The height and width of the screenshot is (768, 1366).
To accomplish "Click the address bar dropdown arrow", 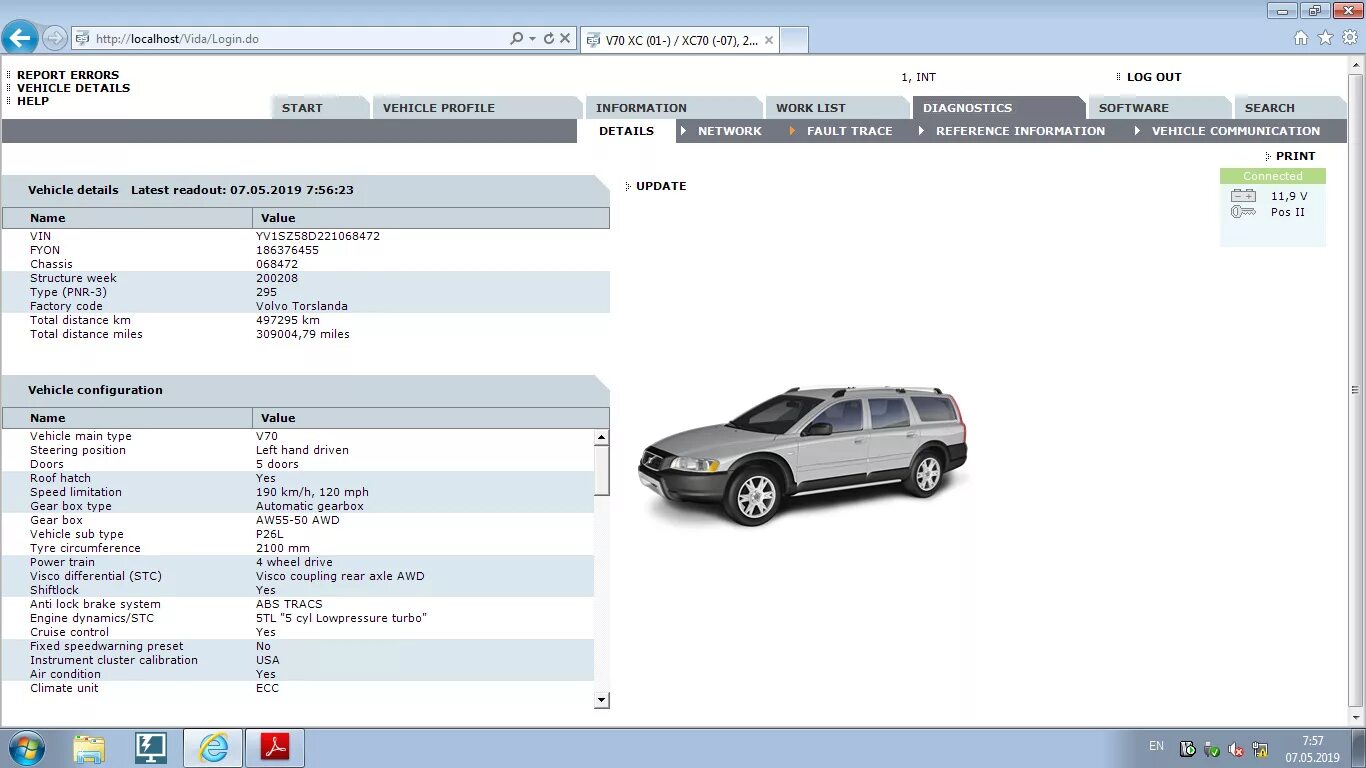I will 532,39.
